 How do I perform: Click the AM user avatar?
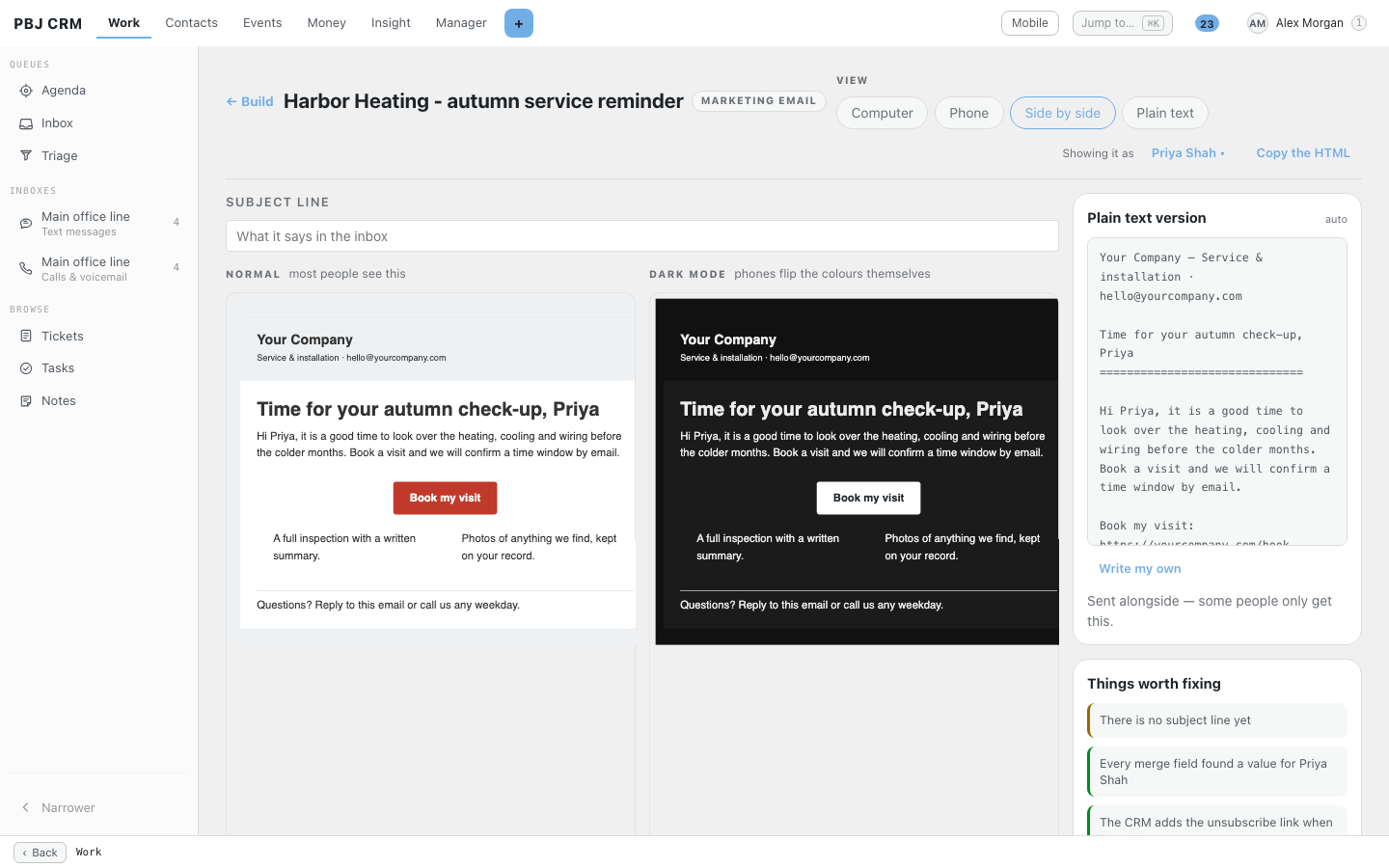click(x=1257, y=23)
